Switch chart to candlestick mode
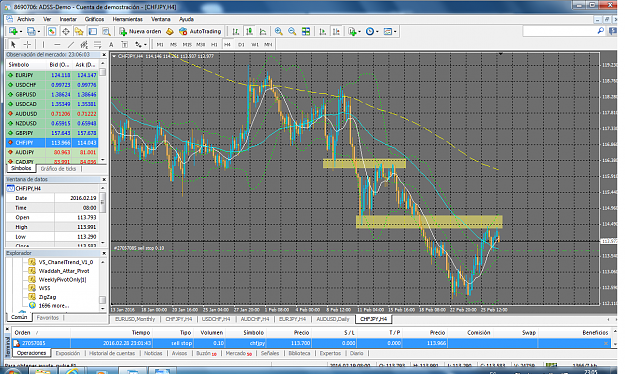 pyautogui.click(x=250, y=31)
